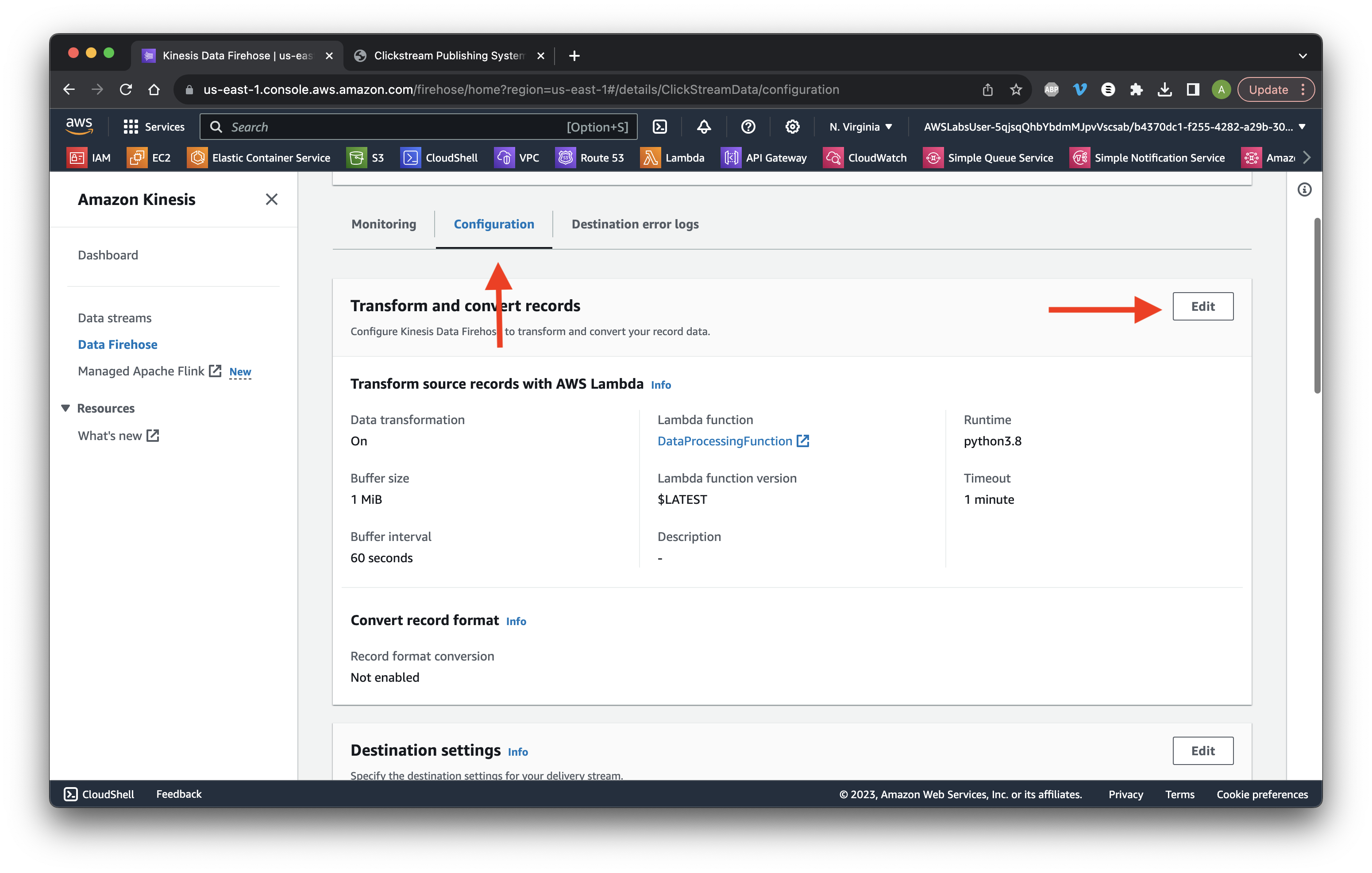The image size is (1372, 873).
Task: Collapse the Resources section in sidebar
Action: click(x=66, y=408)
